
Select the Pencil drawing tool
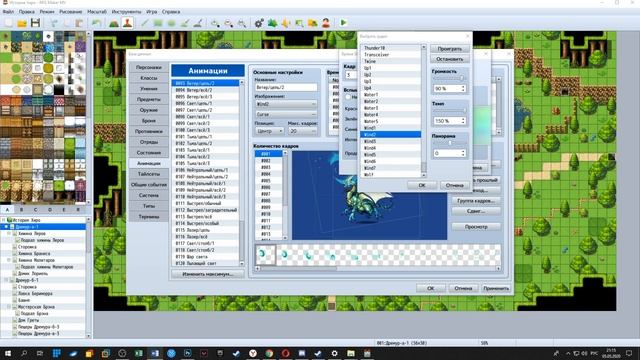point(144,23)
